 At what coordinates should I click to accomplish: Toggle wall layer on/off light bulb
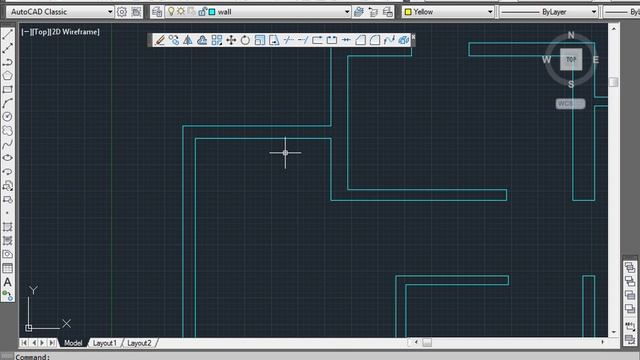pos(171,12)
